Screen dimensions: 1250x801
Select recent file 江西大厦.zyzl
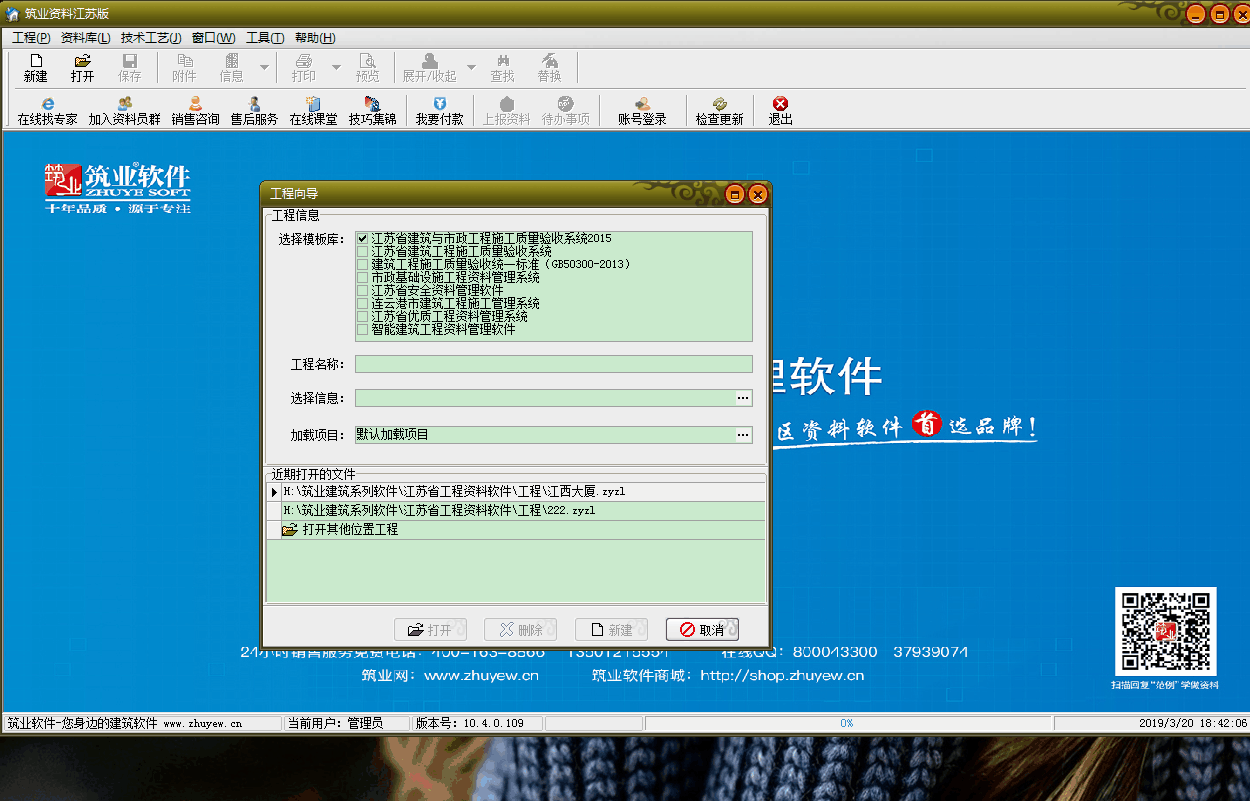pyautogui.click(x=454, y=492)
